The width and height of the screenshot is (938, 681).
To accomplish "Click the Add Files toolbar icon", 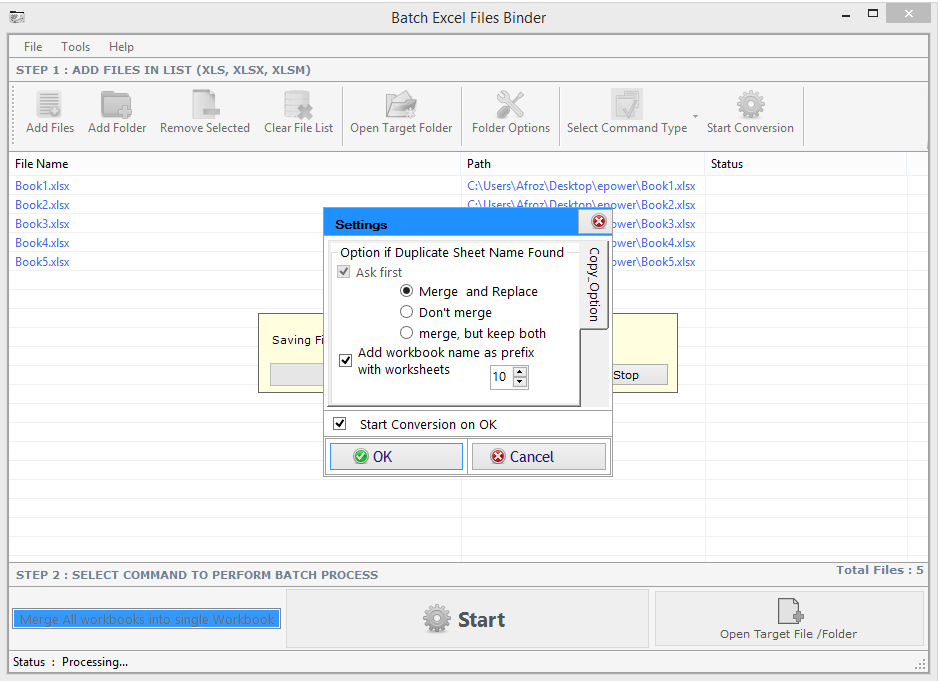I will [50, 105].
